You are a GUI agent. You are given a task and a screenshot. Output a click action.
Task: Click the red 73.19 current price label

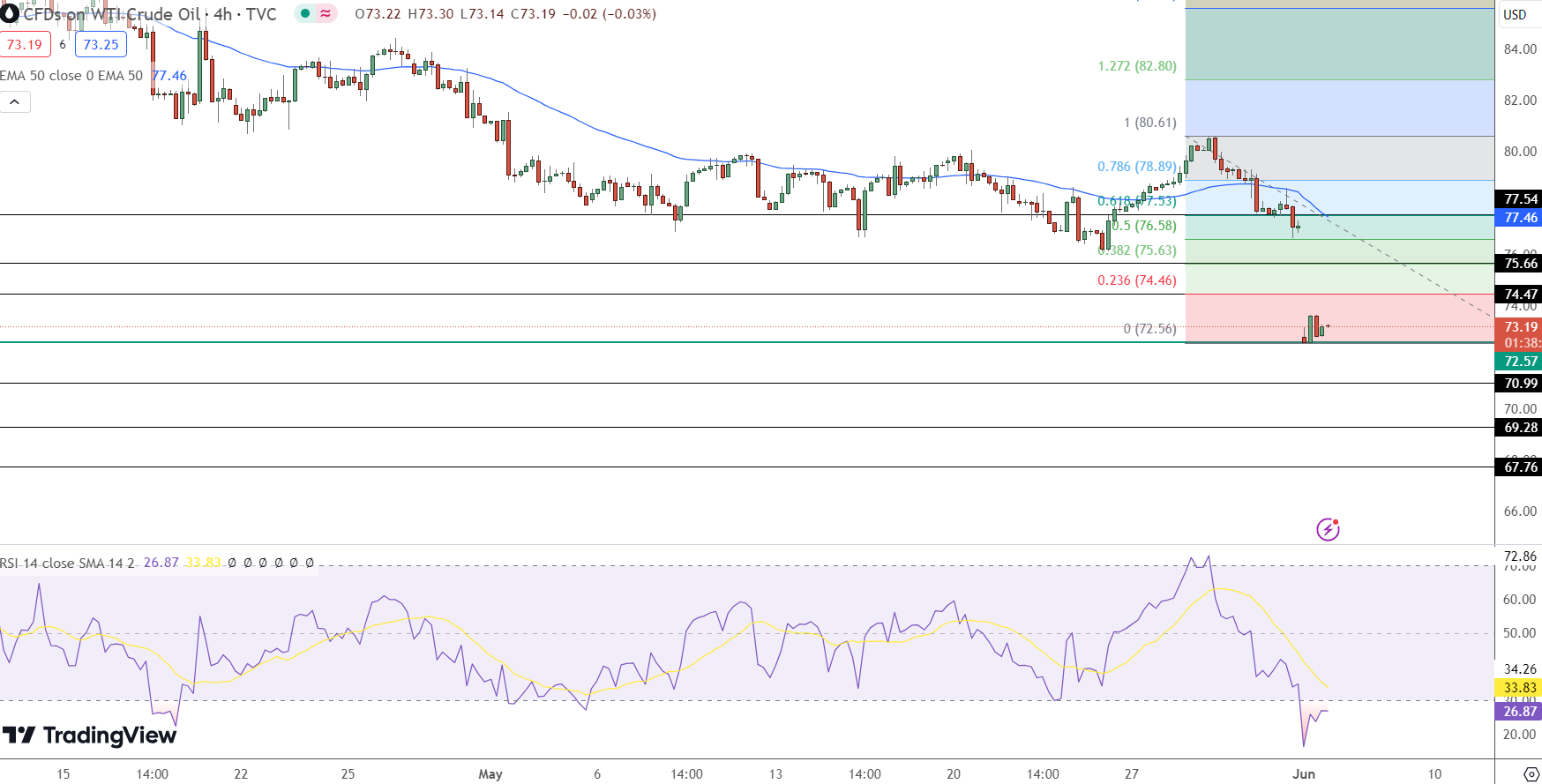pos(1520,327)
